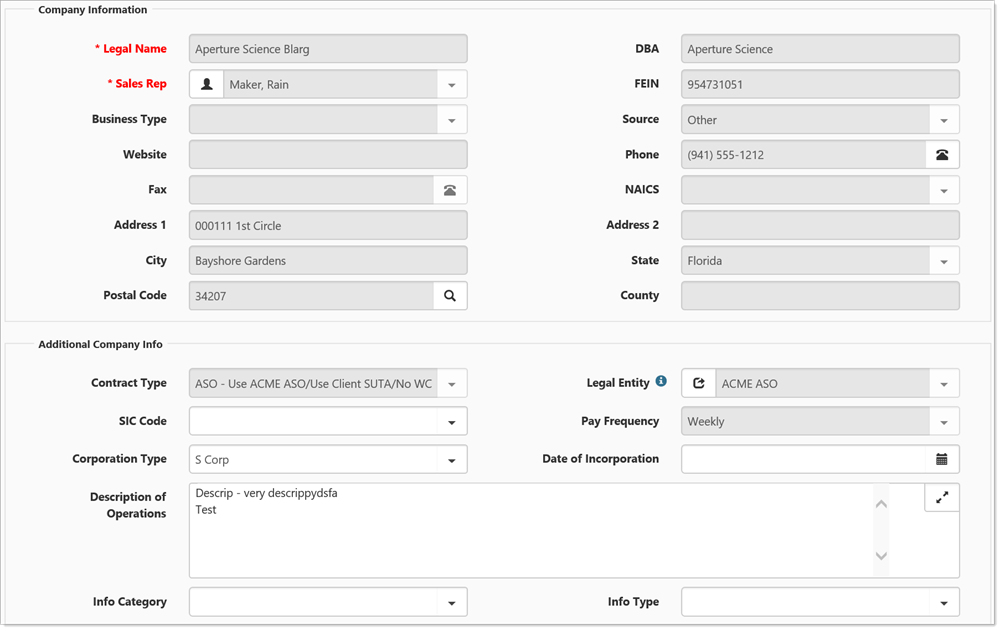Open the Info Type dropdown list
This screenshot has height=630, width=1000.
tap(943, 602)
